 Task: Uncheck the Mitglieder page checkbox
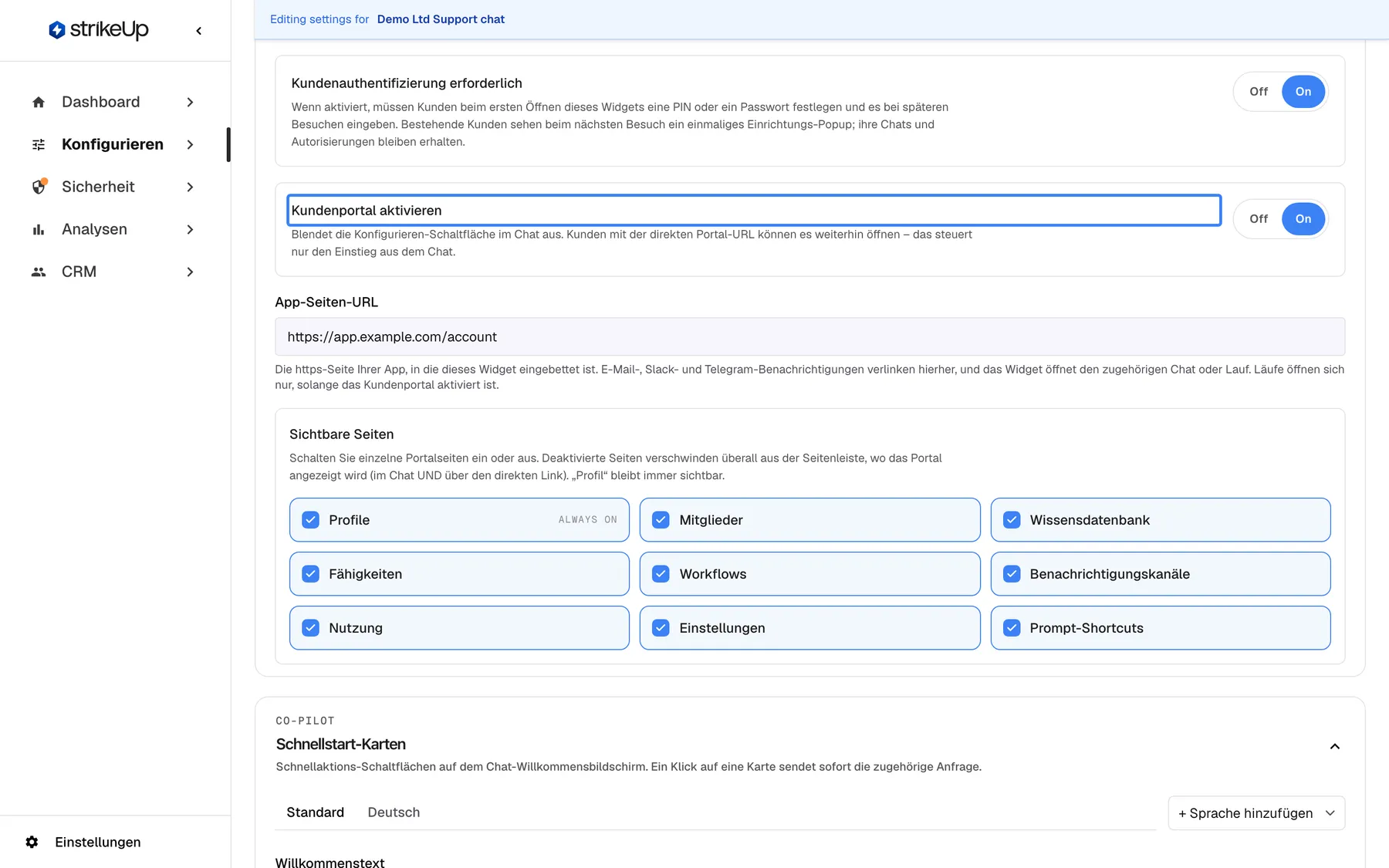661,520
